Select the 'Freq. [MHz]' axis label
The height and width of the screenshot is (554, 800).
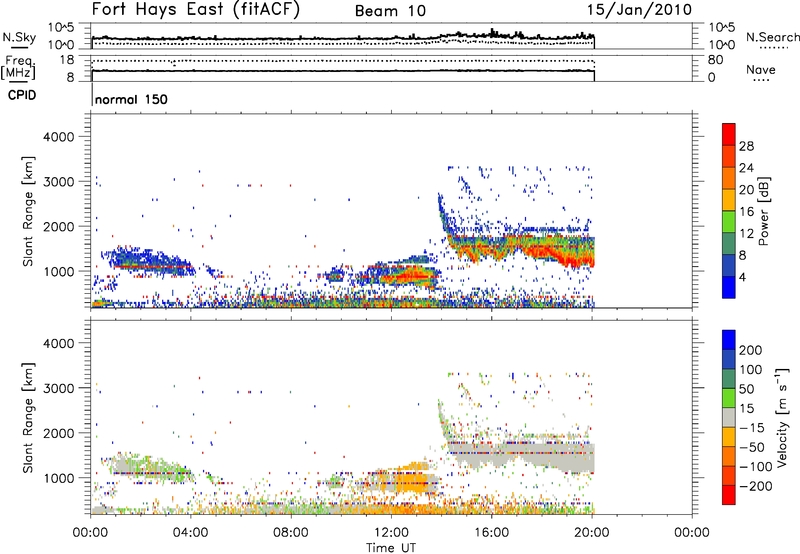tap(18, 68)
